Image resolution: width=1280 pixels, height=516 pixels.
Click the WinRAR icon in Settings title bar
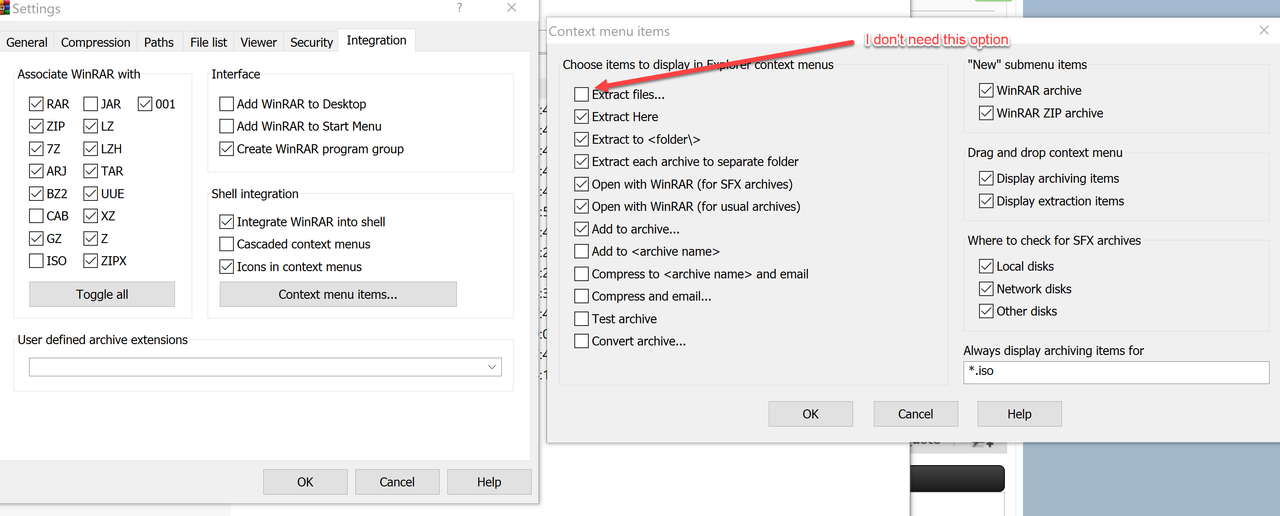pyautogui.click(x=4, y=8)
